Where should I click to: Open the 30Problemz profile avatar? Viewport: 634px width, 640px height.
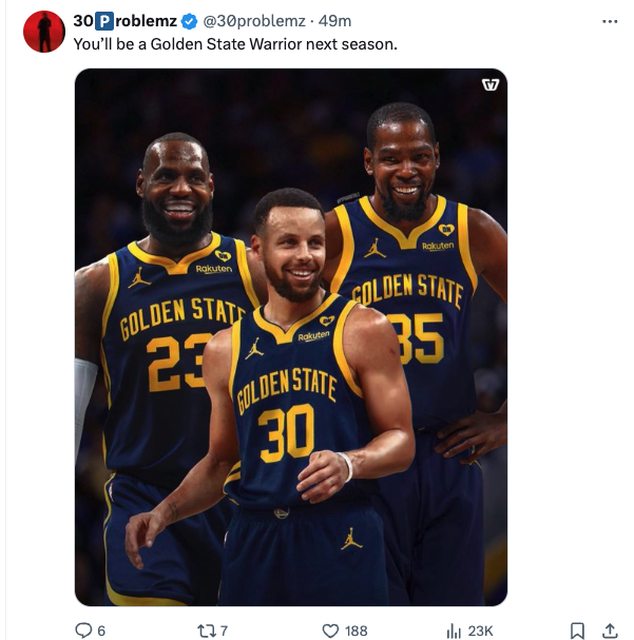(x=44, y=31)
